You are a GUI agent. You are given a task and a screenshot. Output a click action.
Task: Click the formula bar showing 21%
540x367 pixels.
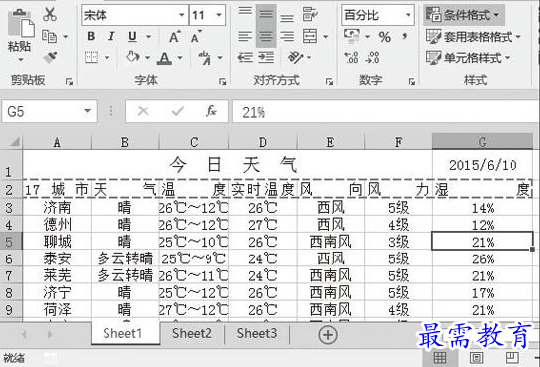pyautogui.click(x=386, y=112)
